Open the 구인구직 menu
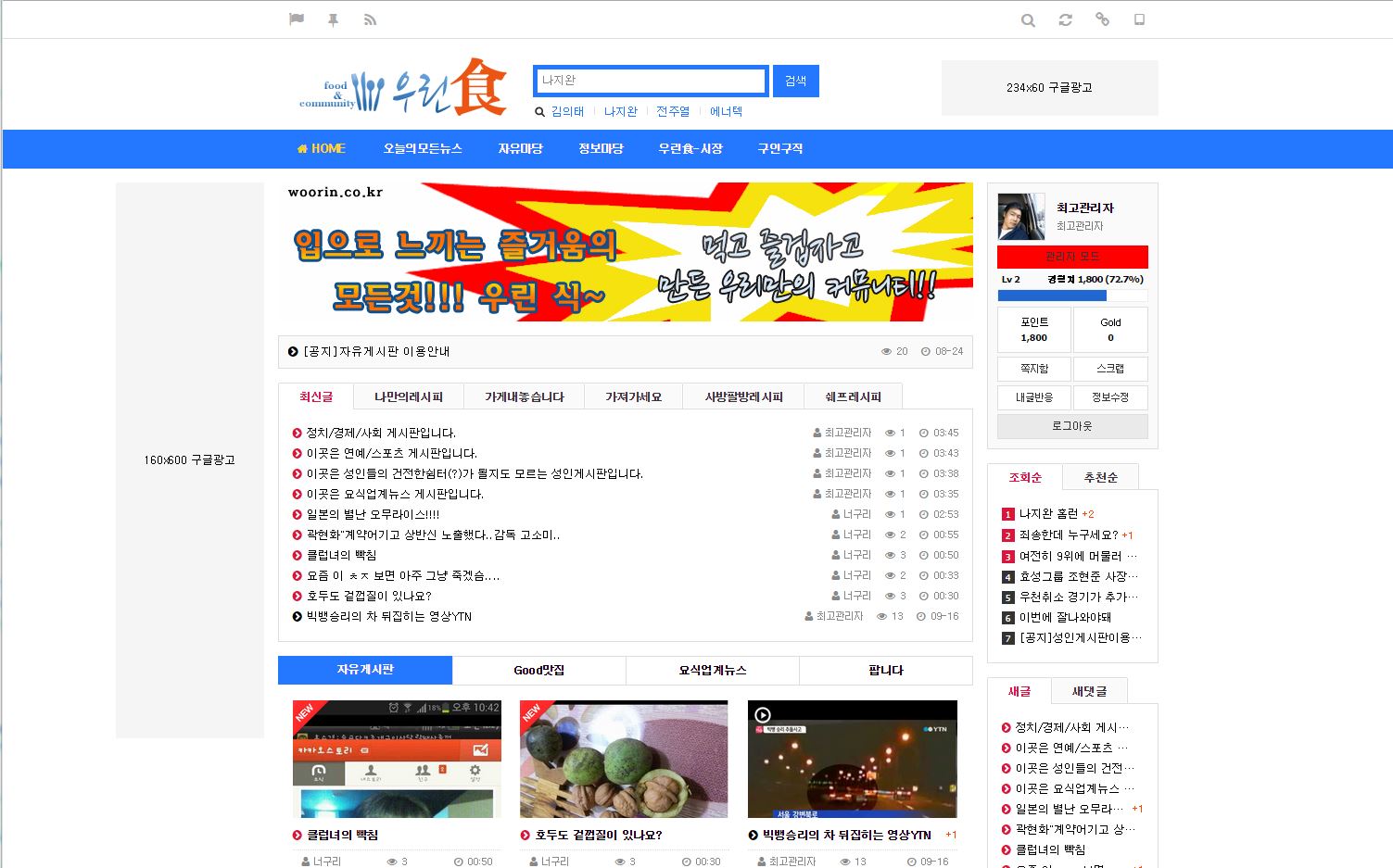The width and height of the screenshot is (1393, 868). [x=780, y=148]
